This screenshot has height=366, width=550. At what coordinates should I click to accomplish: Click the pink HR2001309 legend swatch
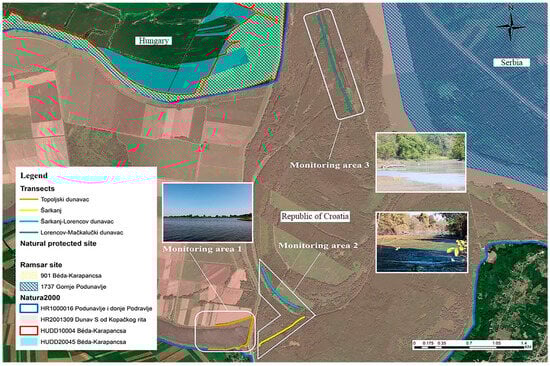pos(29,319)
